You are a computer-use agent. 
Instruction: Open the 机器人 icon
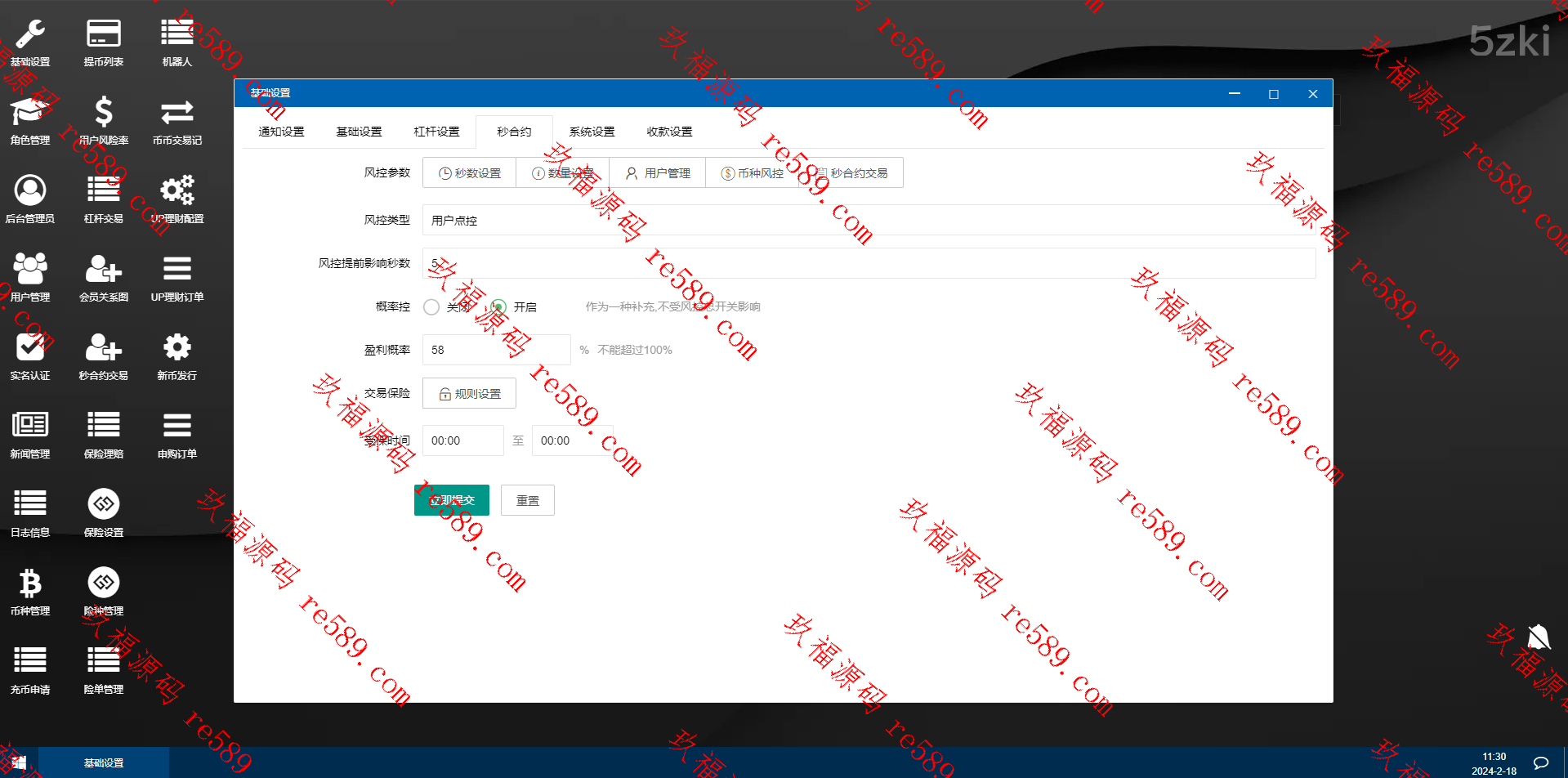(x=176, y=42)
